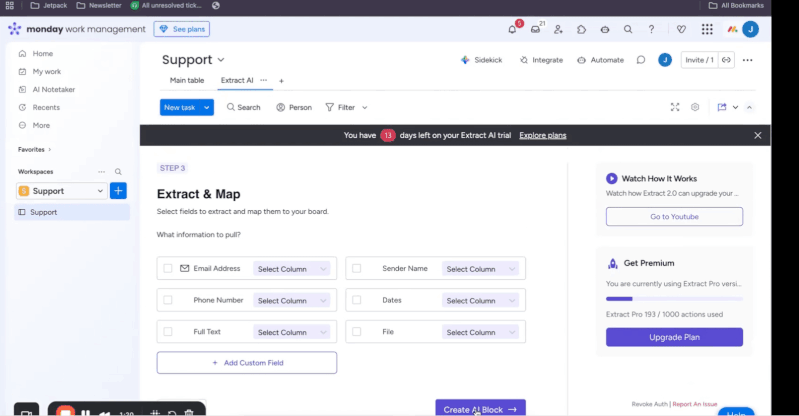Go to Home in sidebar

(42, 54)
